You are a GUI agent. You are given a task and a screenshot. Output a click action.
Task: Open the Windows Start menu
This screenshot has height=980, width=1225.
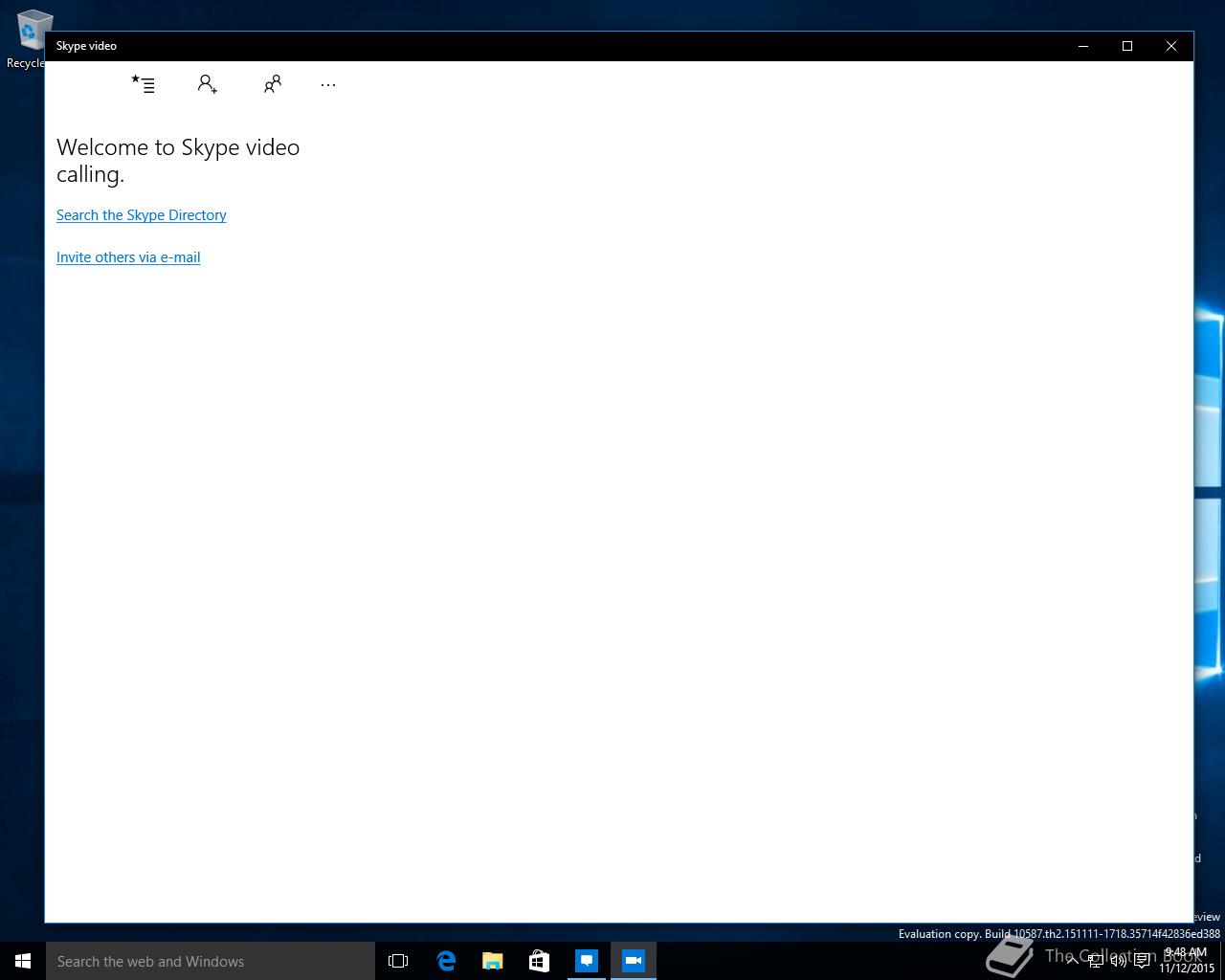[23, 961]
